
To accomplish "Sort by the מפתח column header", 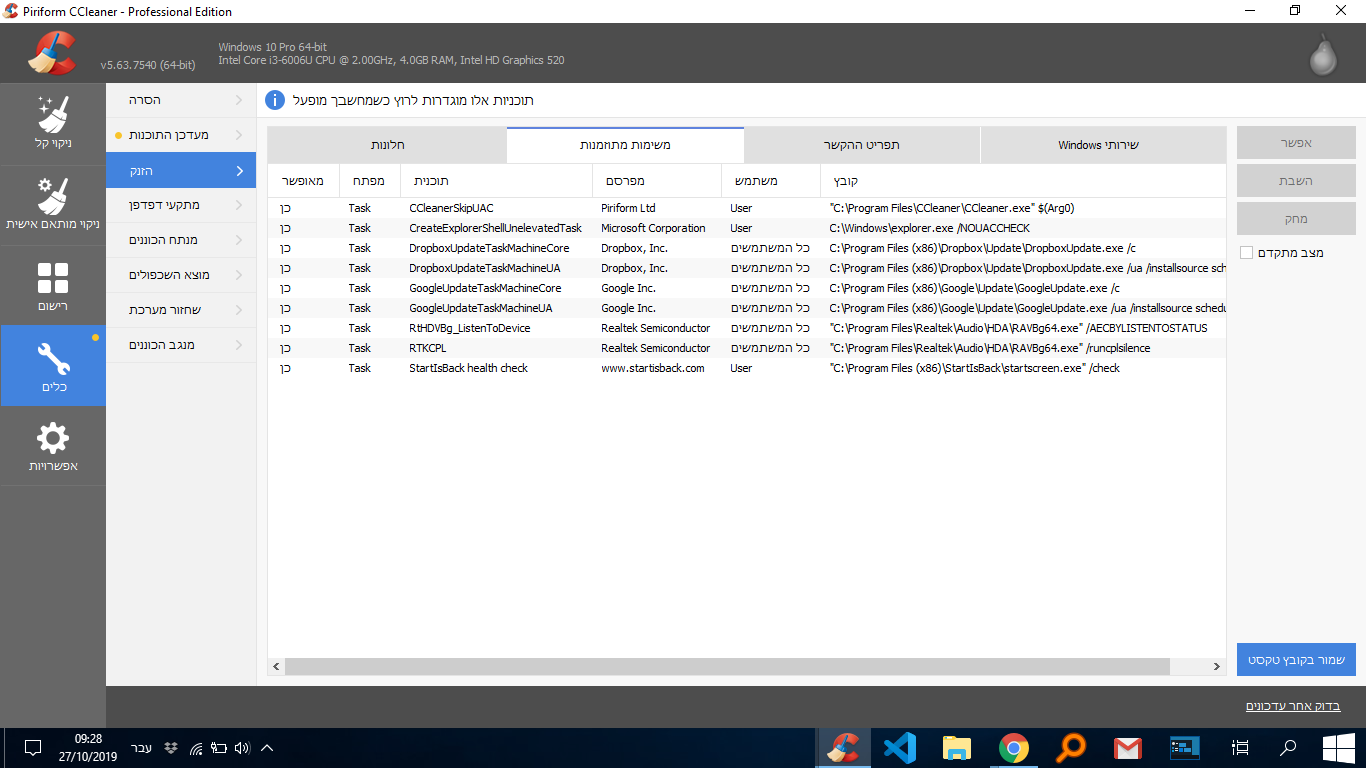I will coord(370,181).
